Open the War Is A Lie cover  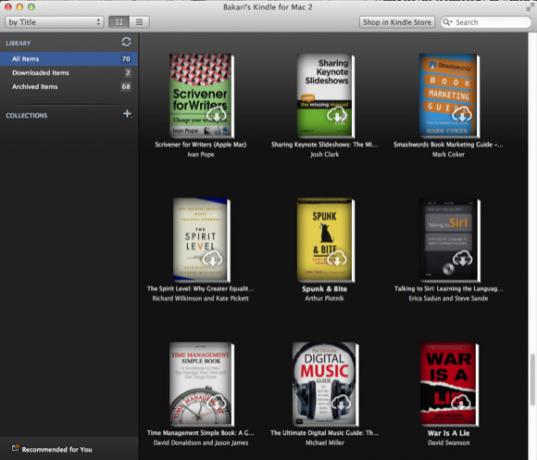click(x=449, y=384)
